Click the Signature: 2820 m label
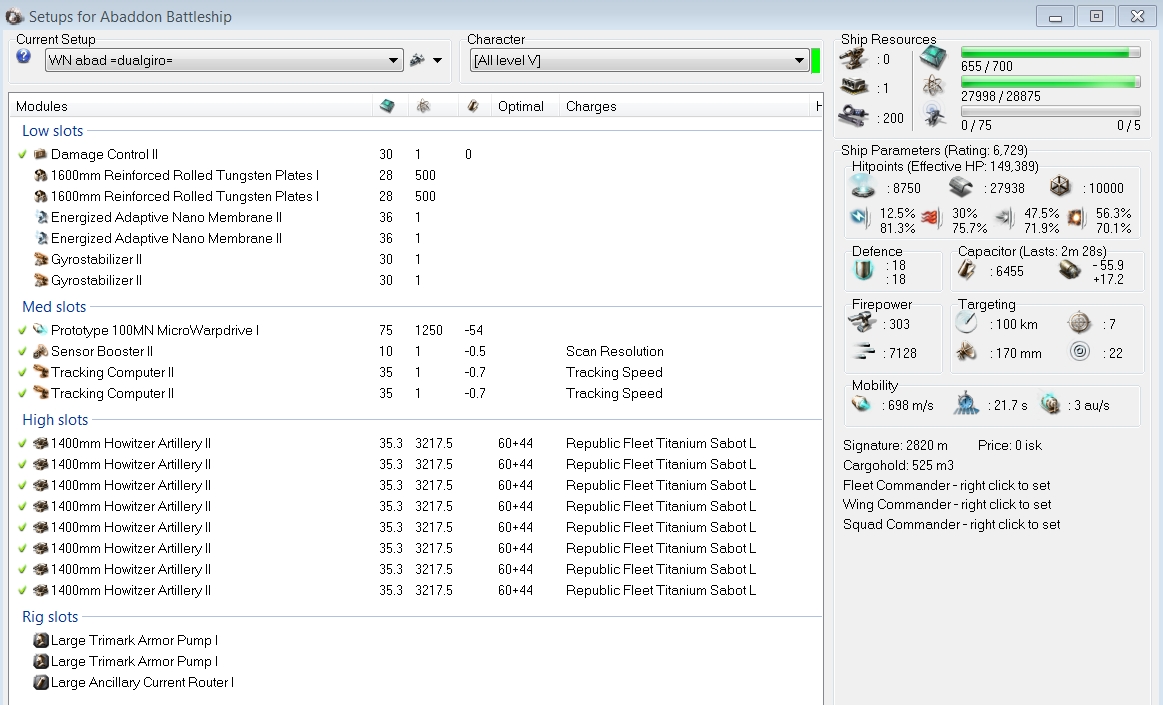The image size is (1163, 705). tap(895, 445)
